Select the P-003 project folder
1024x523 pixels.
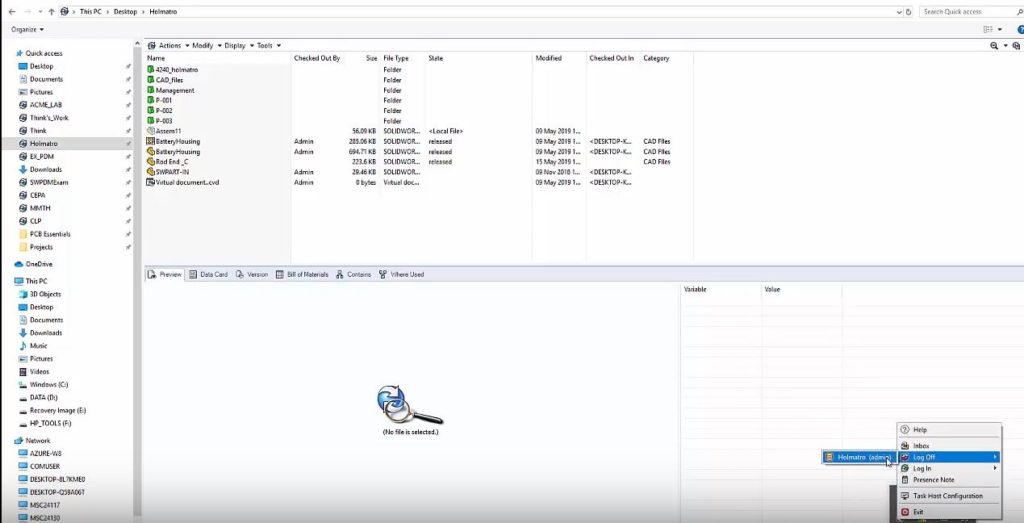pos(160,121)
